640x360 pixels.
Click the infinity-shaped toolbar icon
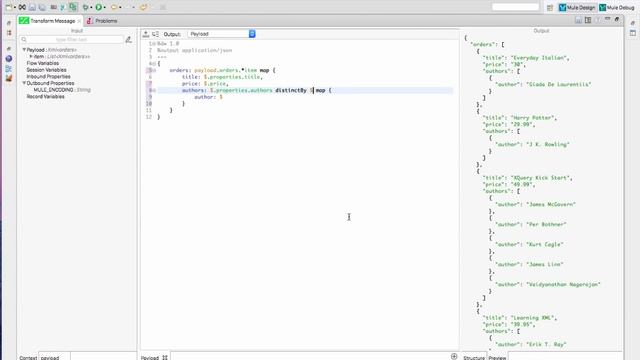(x=22, y=7)
